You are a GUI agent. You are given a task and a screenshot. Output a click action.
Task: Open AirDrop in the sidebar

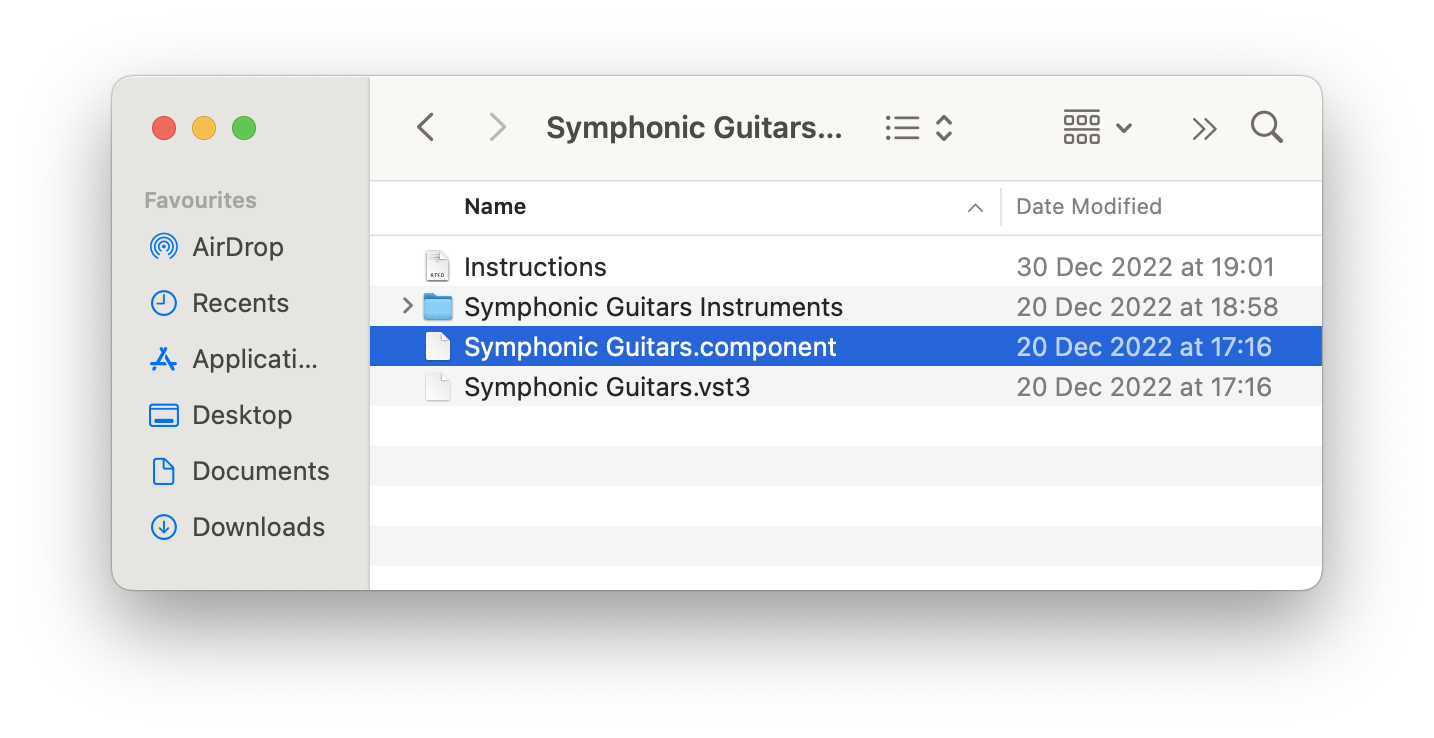point(237,247)
